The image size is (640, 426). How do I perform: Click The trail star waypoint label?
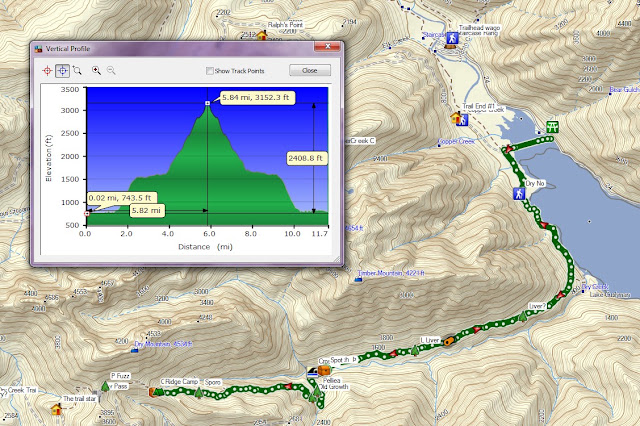click(x=80, y=399)
